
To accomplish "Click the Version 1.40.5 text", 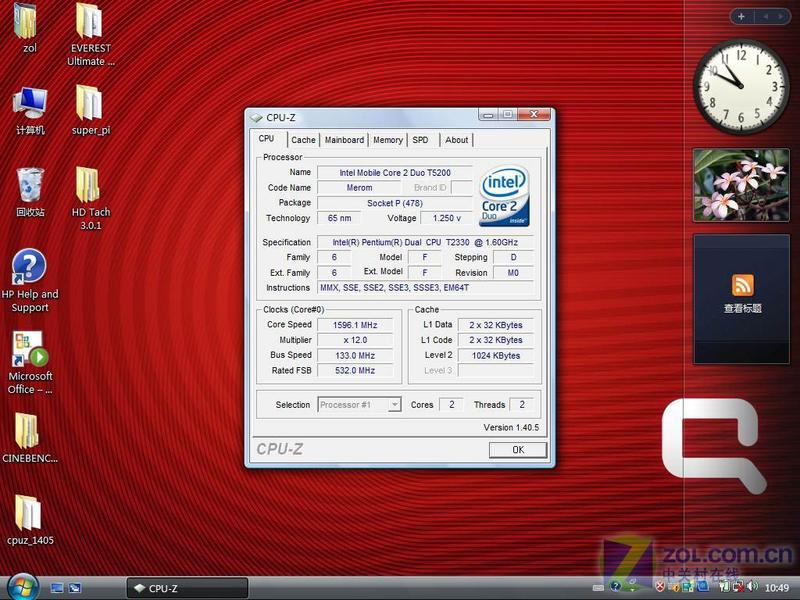I will (511, 428).
